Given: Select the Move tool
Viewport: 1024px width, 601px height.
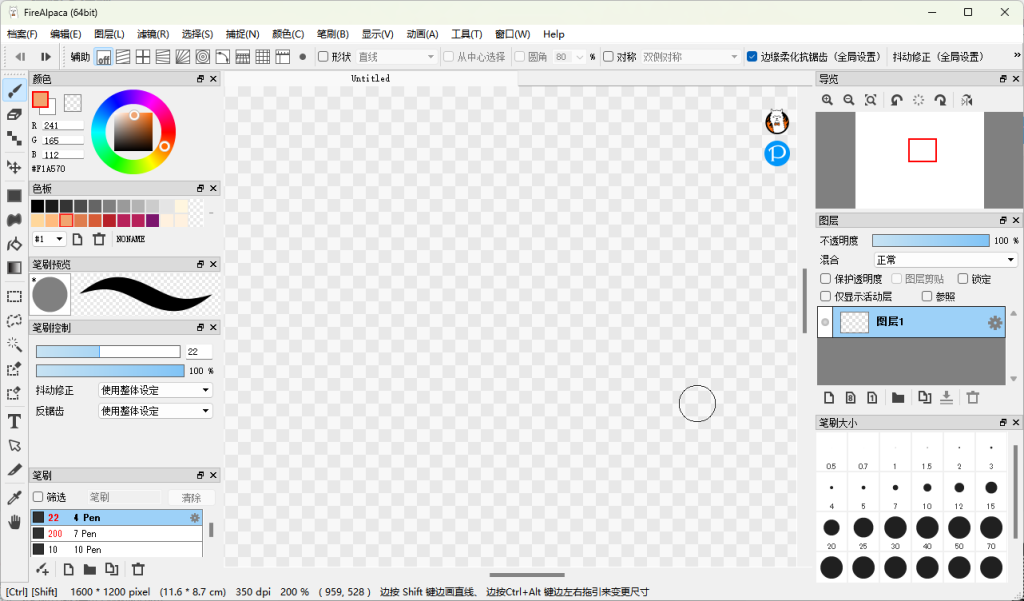Looking at the screenshot, I should click(x=14, y=167).
